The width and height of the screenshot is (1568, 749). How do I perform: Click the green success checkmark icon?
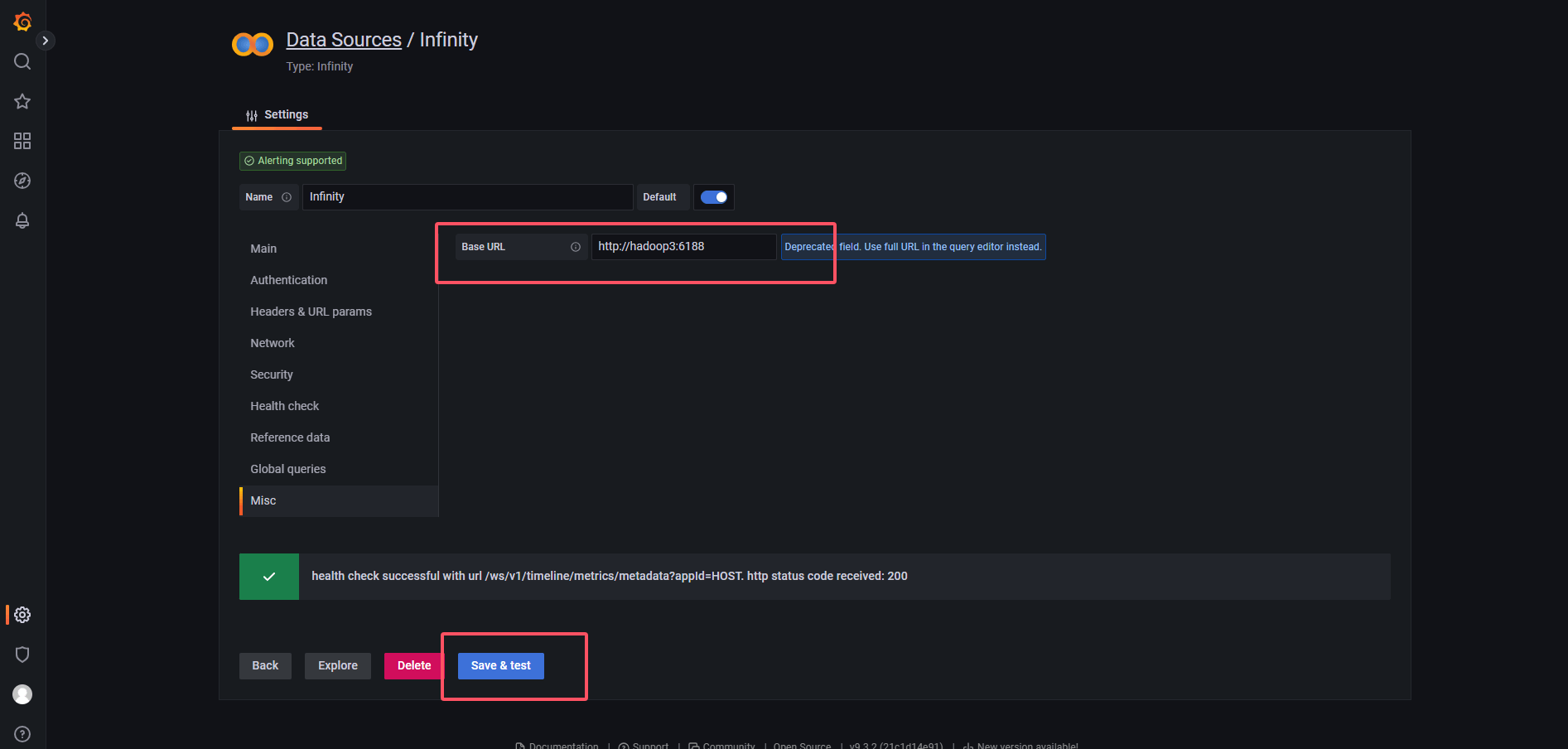(x=269, y=577)
